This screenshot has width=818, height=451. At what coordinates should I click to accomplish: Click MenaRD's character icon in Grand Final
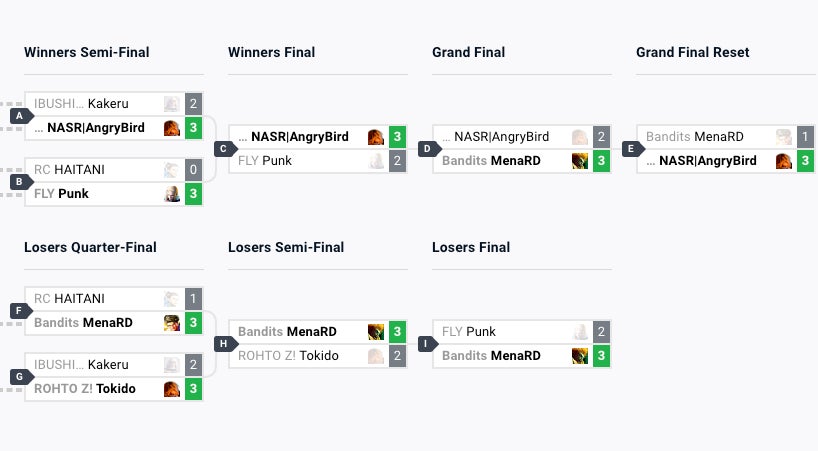(x=580, y=161)
